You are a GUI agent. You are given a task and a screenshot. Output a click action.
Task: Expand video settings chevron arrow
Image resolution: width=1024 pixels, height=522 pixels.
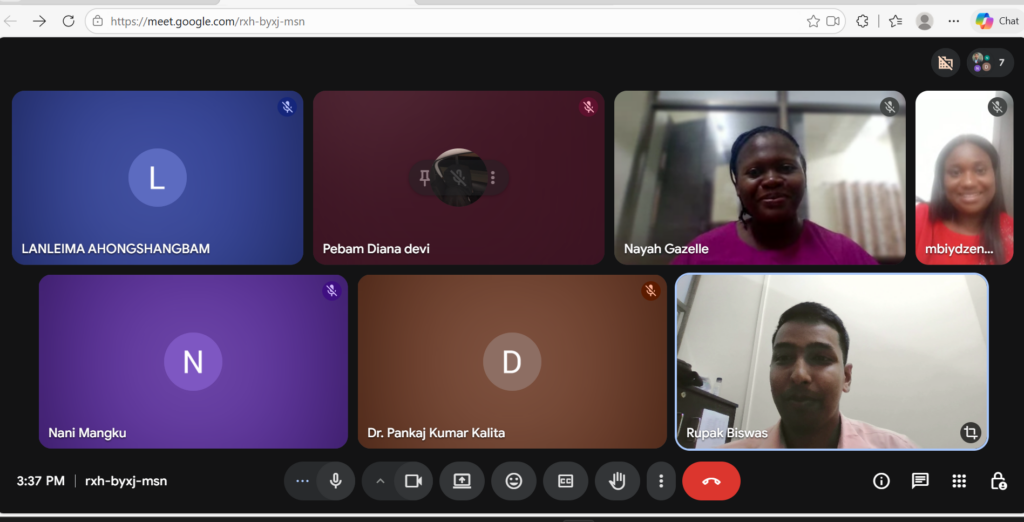pyautogui.click(x=380, y=481)
